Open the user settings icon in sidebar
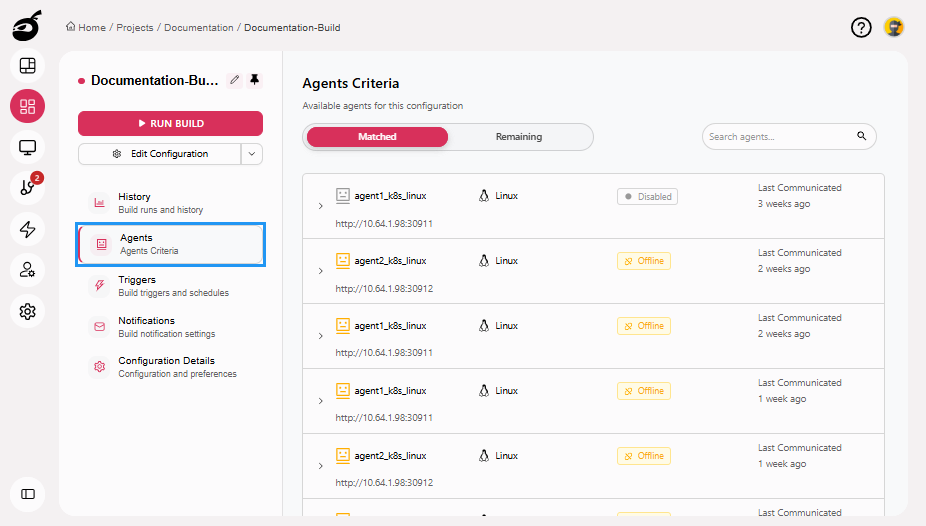The height and width of the screenshot is (526, 926). coord(27,270)
